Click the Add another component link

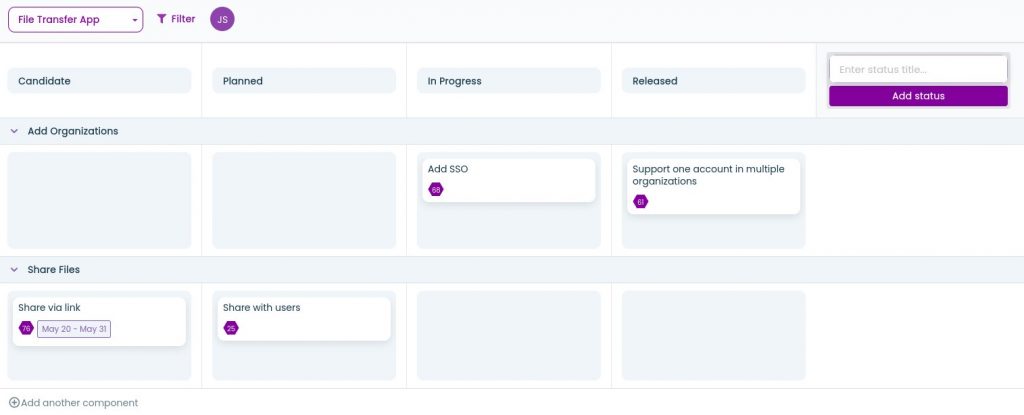pos(79,403)
